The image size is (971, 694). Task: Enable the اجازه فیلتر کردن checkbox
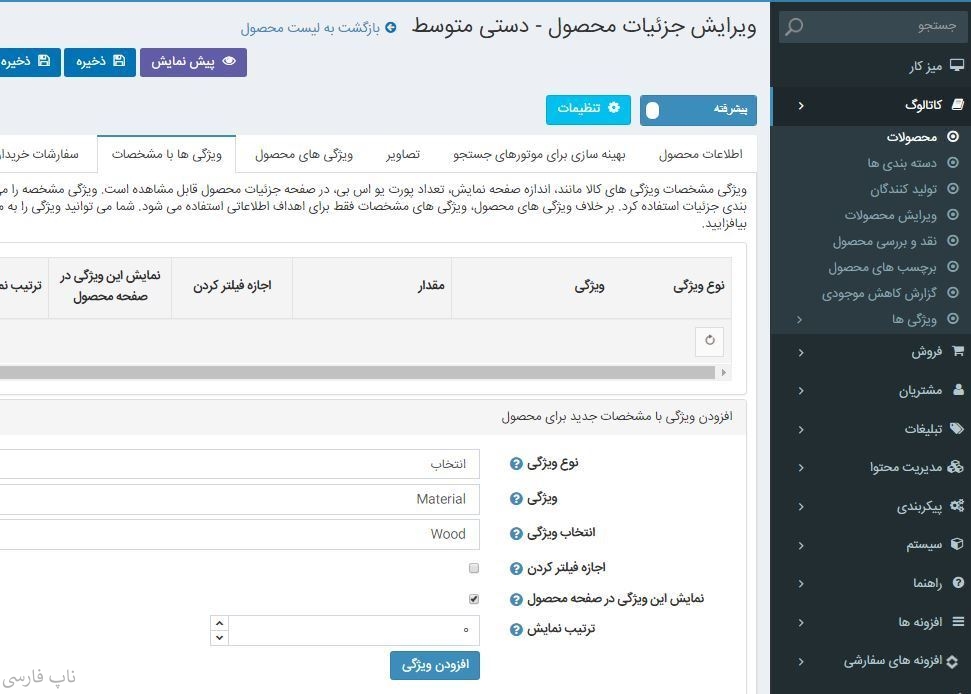pos(474,568)
